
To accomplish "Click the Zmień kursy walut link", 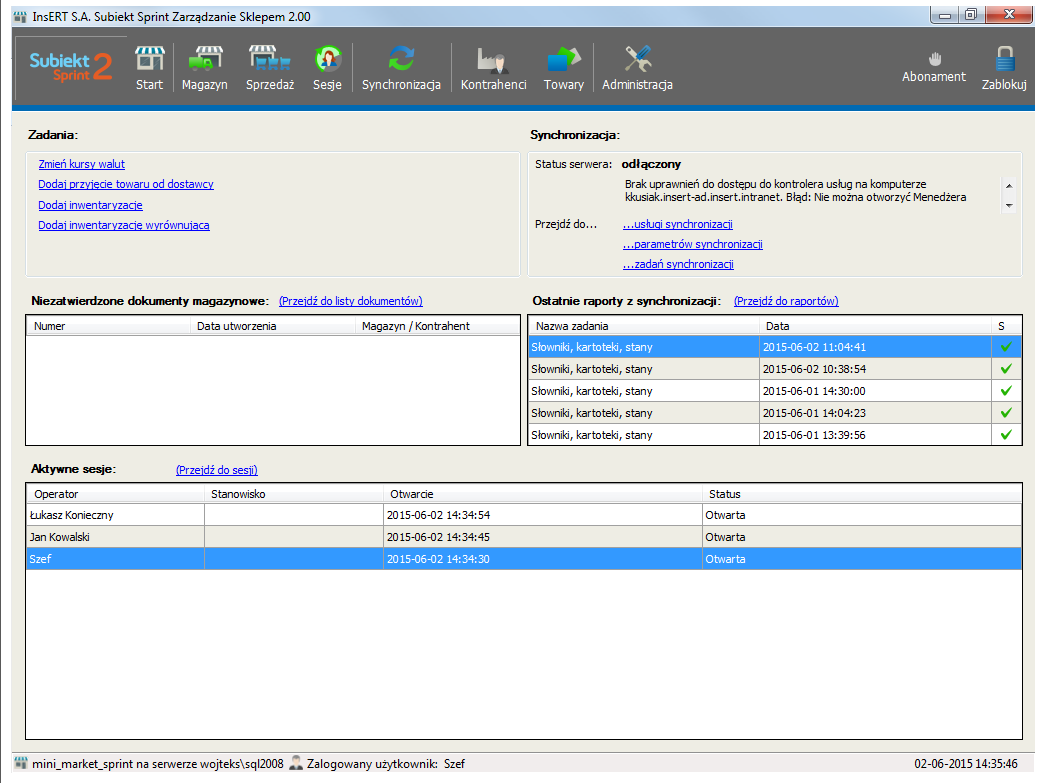I will (82, 164).
